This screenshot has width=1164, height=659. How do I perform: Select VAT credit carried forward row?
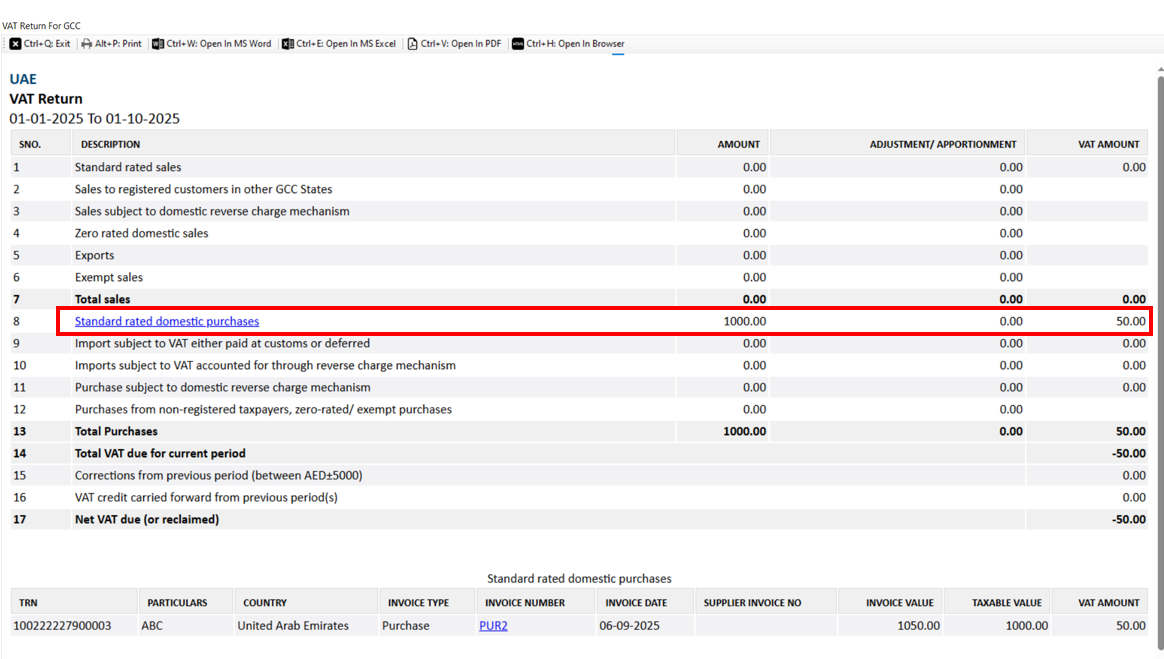[580, 497]
